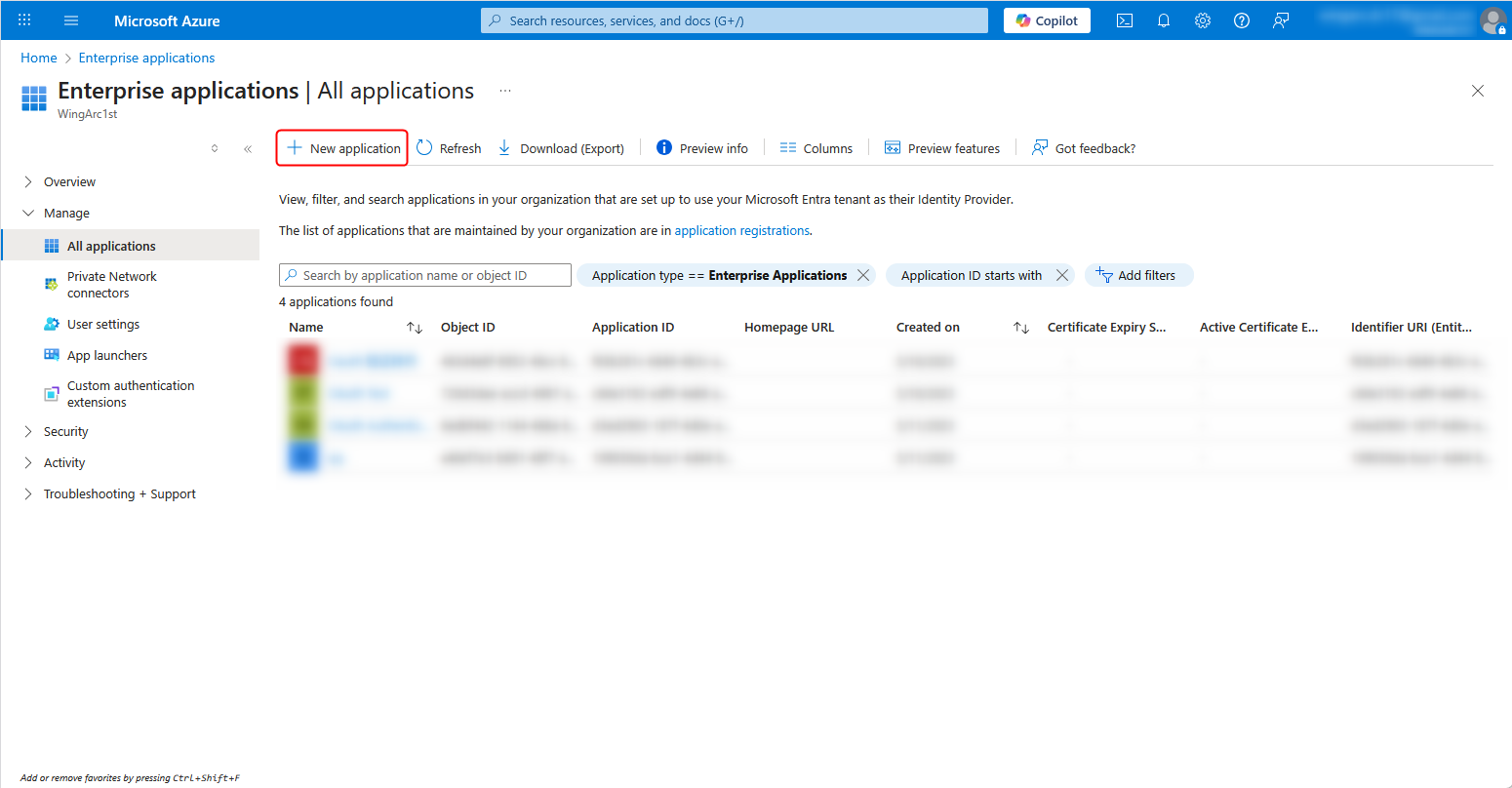Edit Application ID starts with filter
Screen dimensions: 1512x788
(x=972, y=275)
